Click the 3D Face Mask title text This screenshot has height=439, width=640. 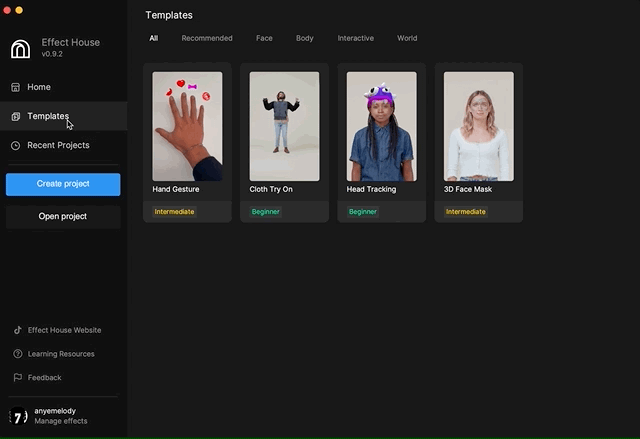pos(468,189)
